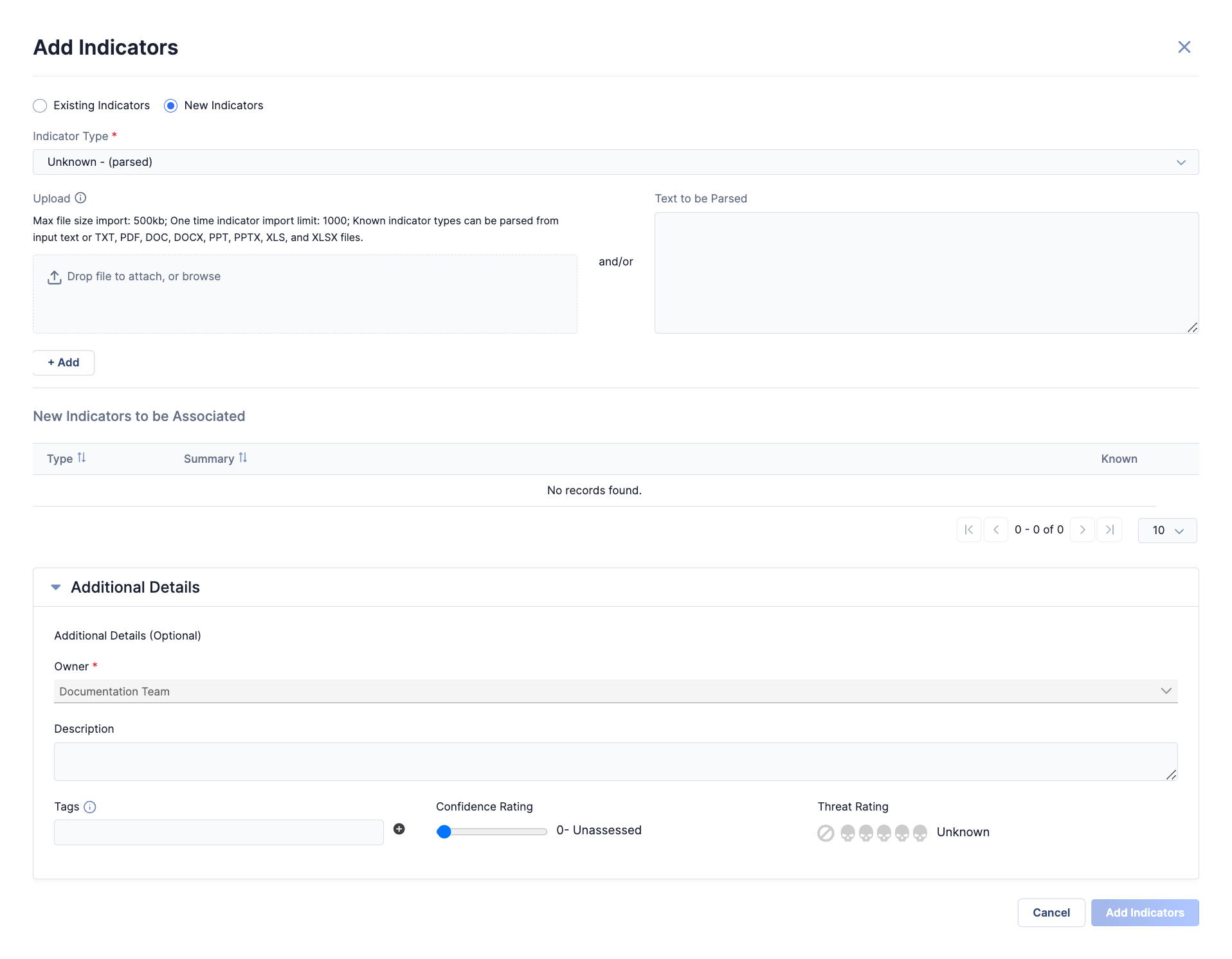Screen dimensions: 1232x959
Task: Select the Existing Indicators radio button
Action: tap(40, 105)
